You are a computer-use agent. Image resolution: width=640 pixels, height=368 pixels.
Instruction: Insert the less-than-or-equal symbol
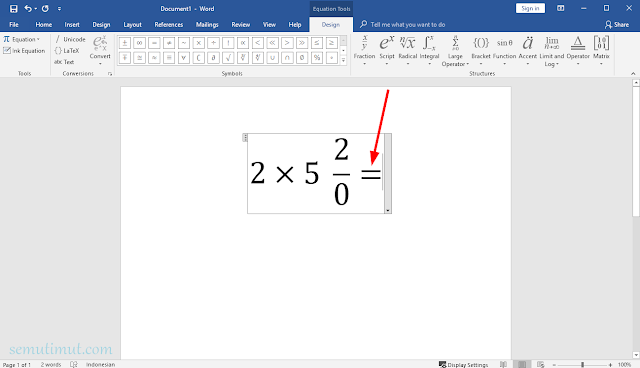[x=317, y=42]
